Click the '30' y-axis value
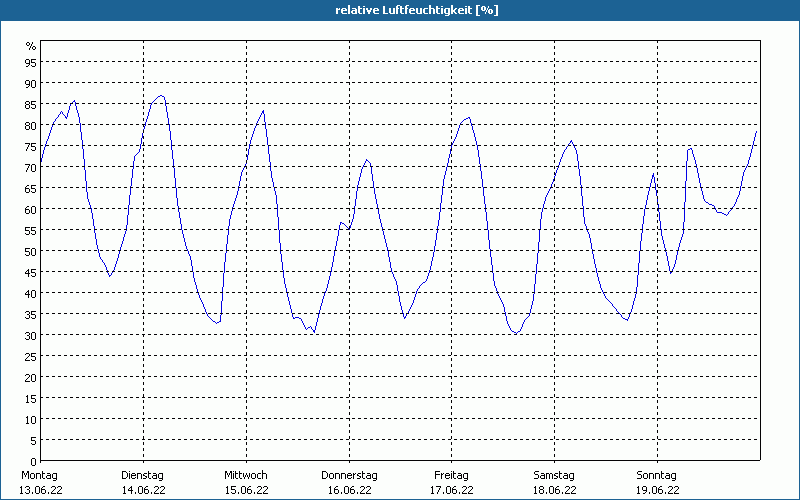The width and height of the screenshot is (800, 500). [x=31, y=336]
